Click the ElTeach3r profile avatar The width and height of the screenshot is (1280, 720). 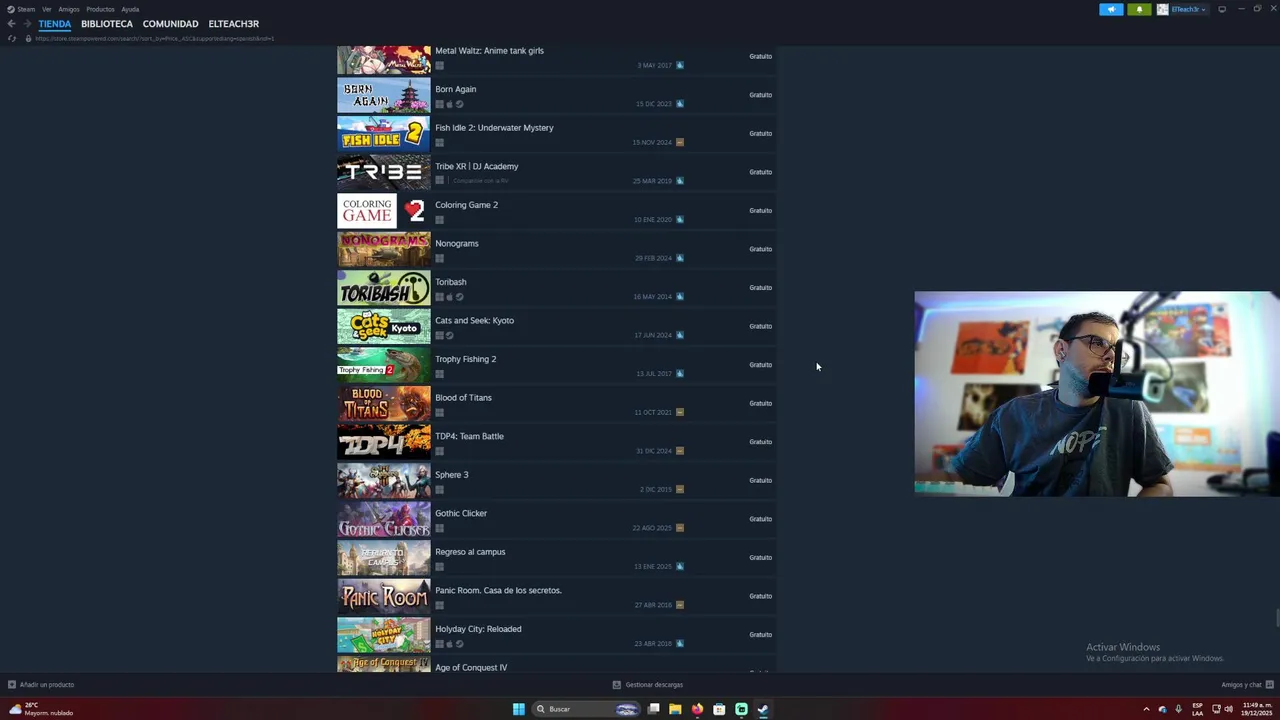[1162, 9]
